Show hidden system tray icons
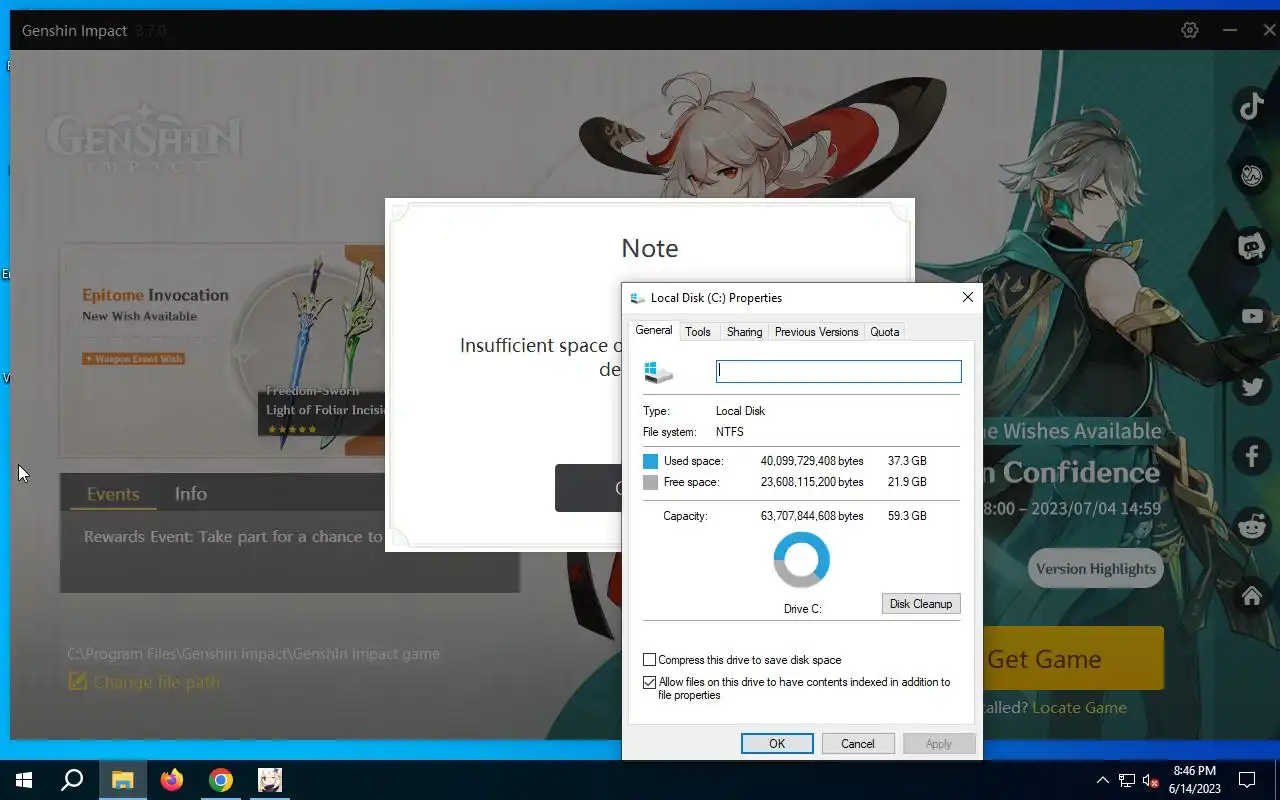The image size is (1280, 800). pos(1102,780)
